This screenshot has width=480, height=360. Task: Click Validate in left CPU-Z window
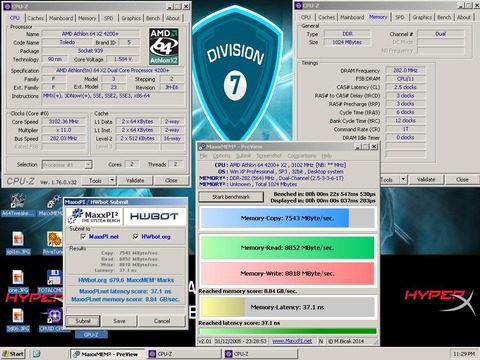click(135, 180)
